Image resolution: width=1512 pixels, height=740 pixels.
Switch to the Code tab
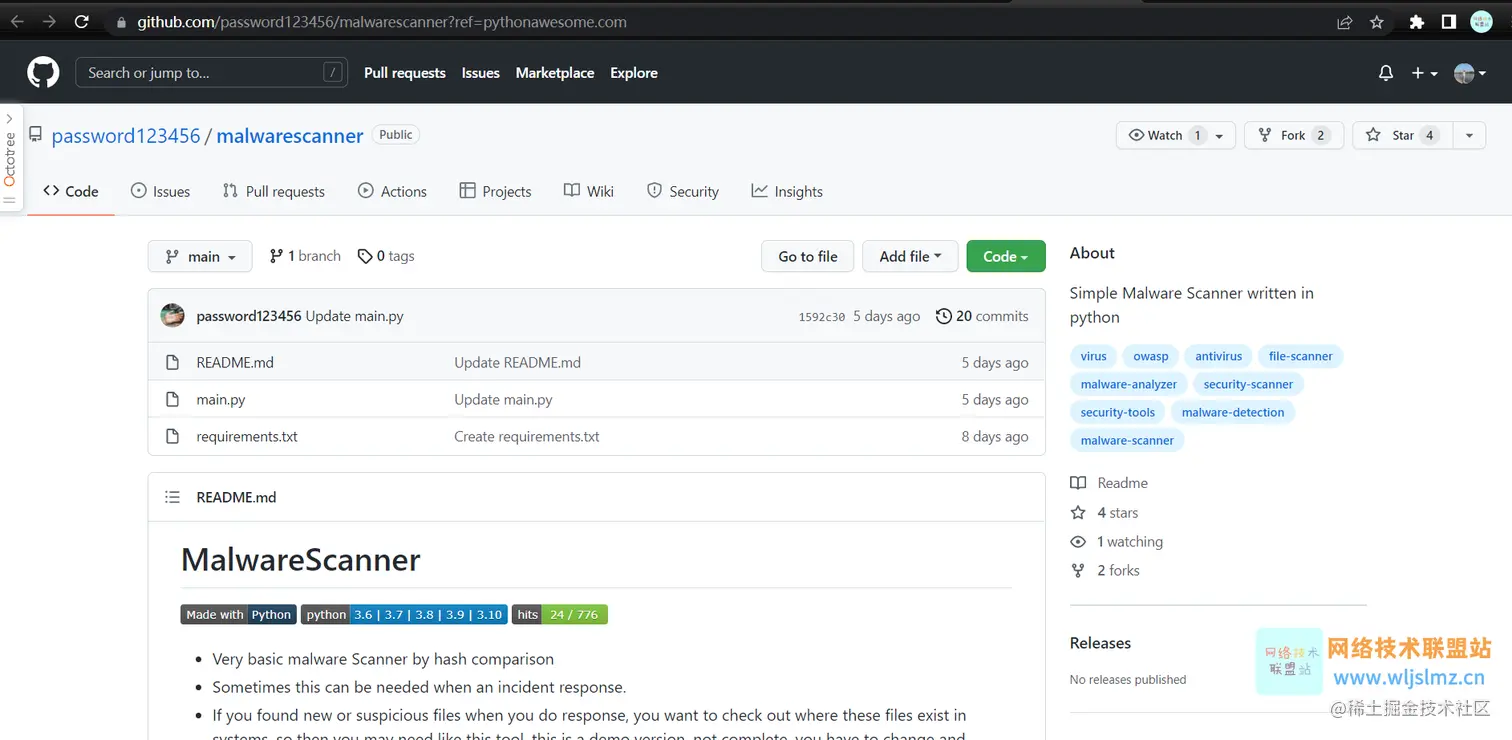[71, 191]
